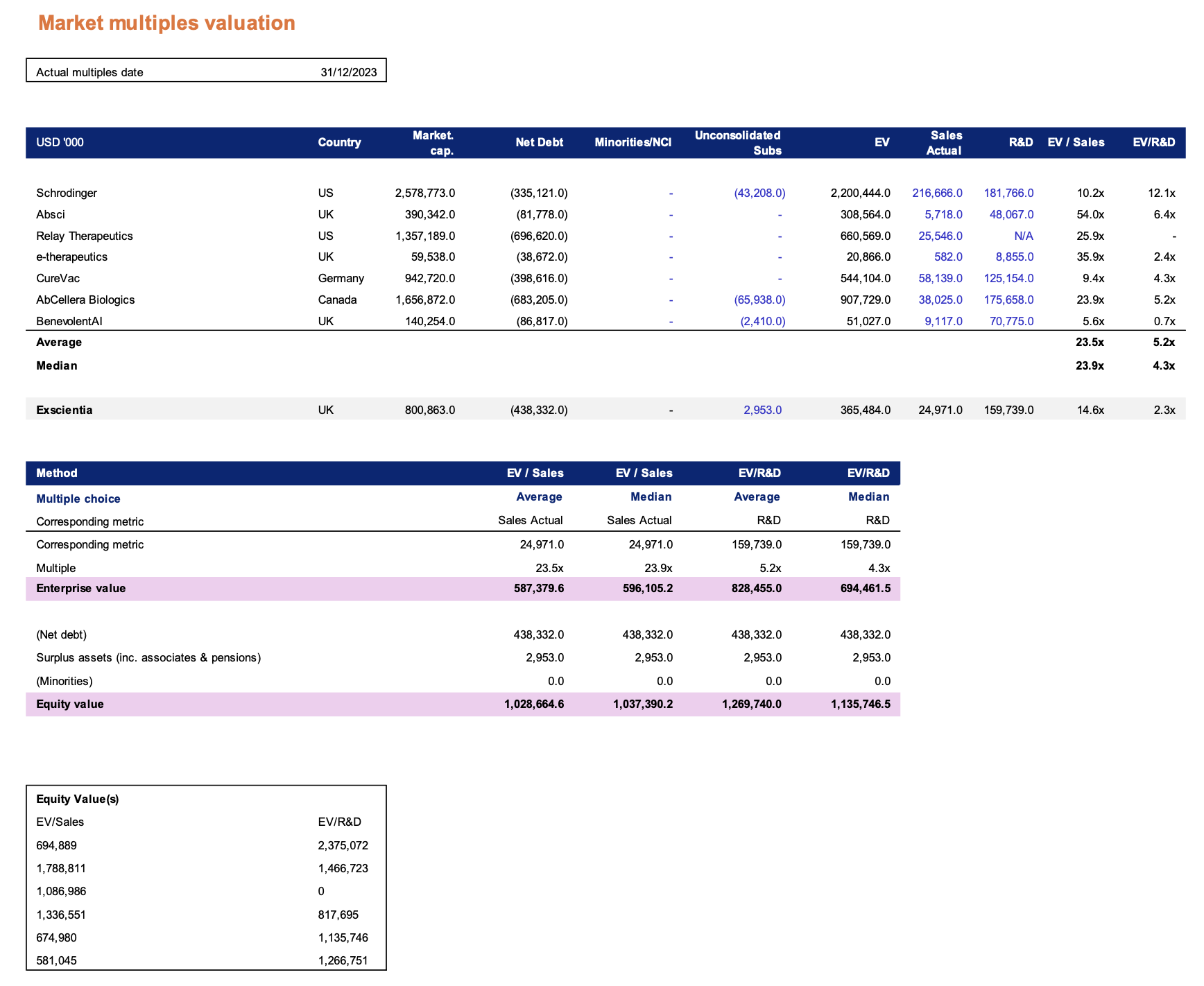Select the 31/12/2023 actual multiples date

pyautogui.click(x=348, y=72)
